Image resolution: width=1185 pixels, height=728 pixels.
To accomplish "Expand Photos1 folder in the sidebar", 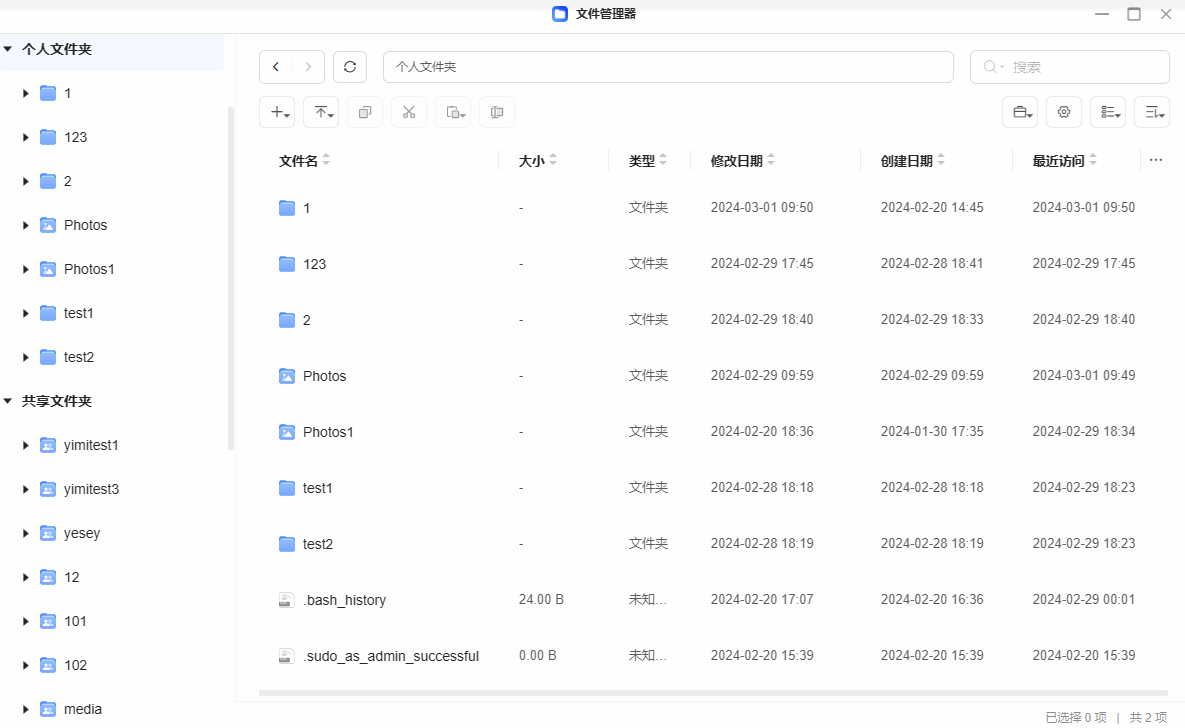I will coord(26,269).
